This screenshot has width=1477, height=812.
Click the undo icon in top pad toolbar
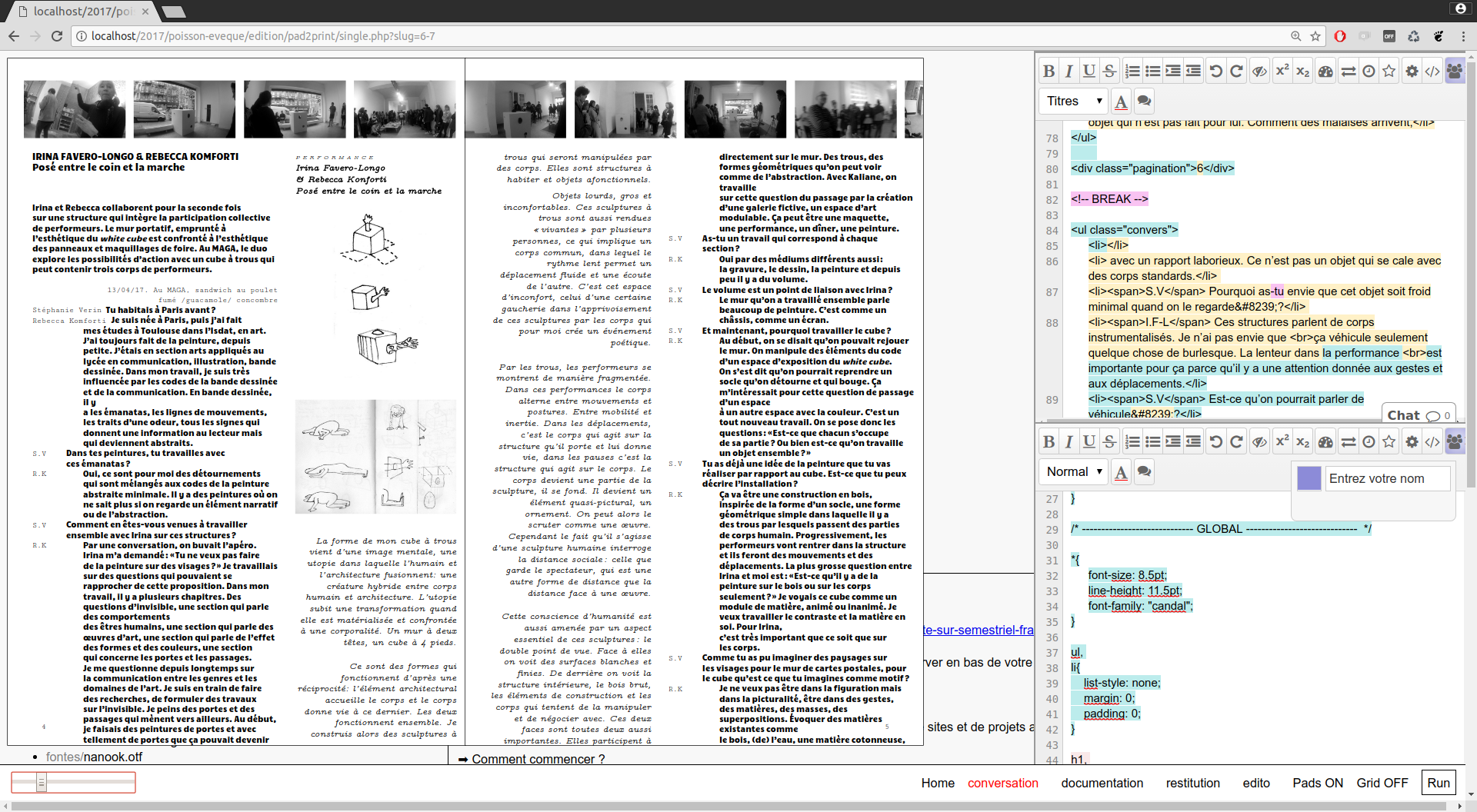coord(1215,72)
